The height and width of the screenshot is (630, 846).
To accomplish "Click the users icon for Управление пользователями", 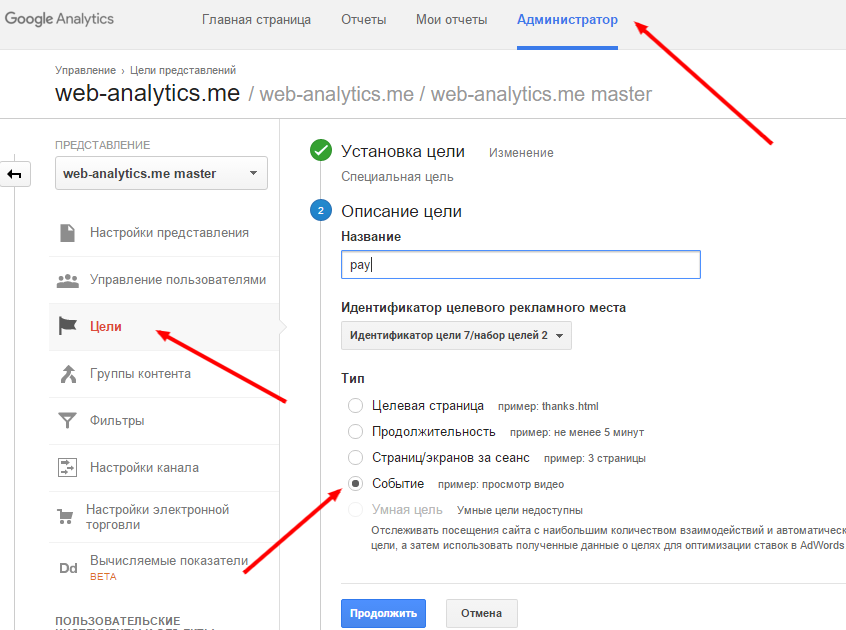I will coord(68,280).
